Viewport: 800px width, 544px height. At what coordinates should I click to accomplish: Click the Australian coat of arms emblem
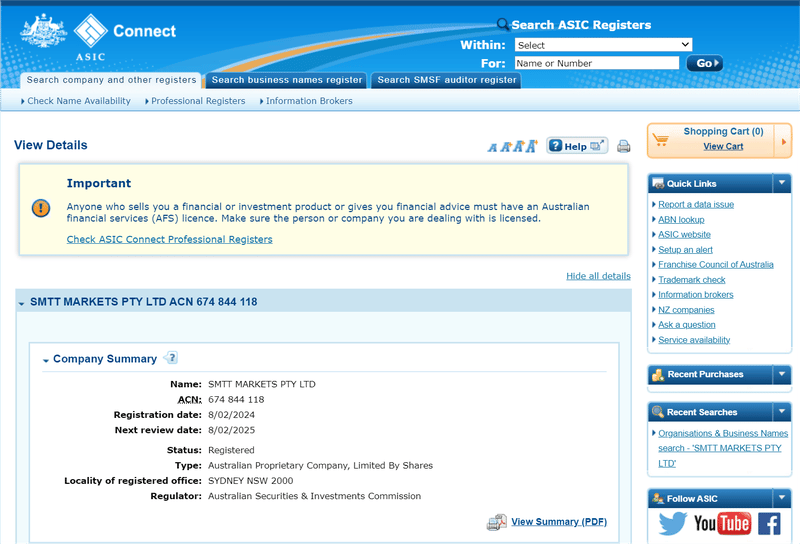click(43, 31)
